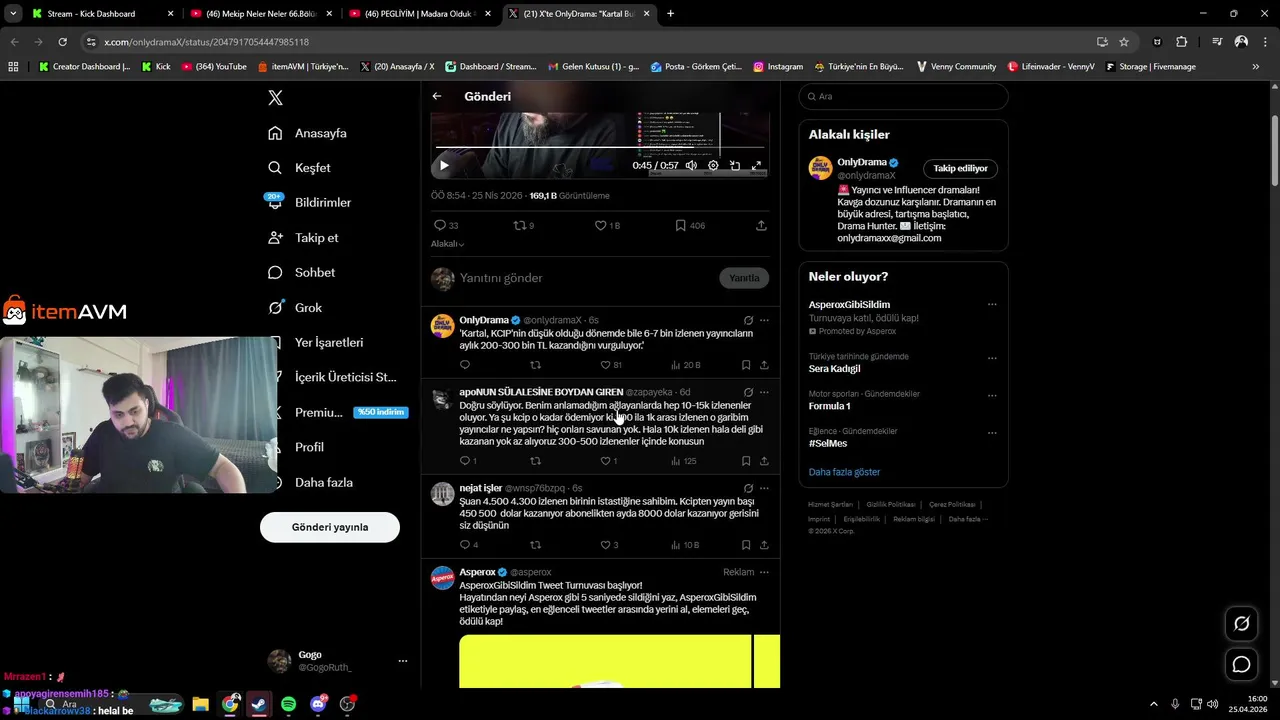Open Grok floating button
This screenshot has height=720, width=1280.
(1241, 624)
